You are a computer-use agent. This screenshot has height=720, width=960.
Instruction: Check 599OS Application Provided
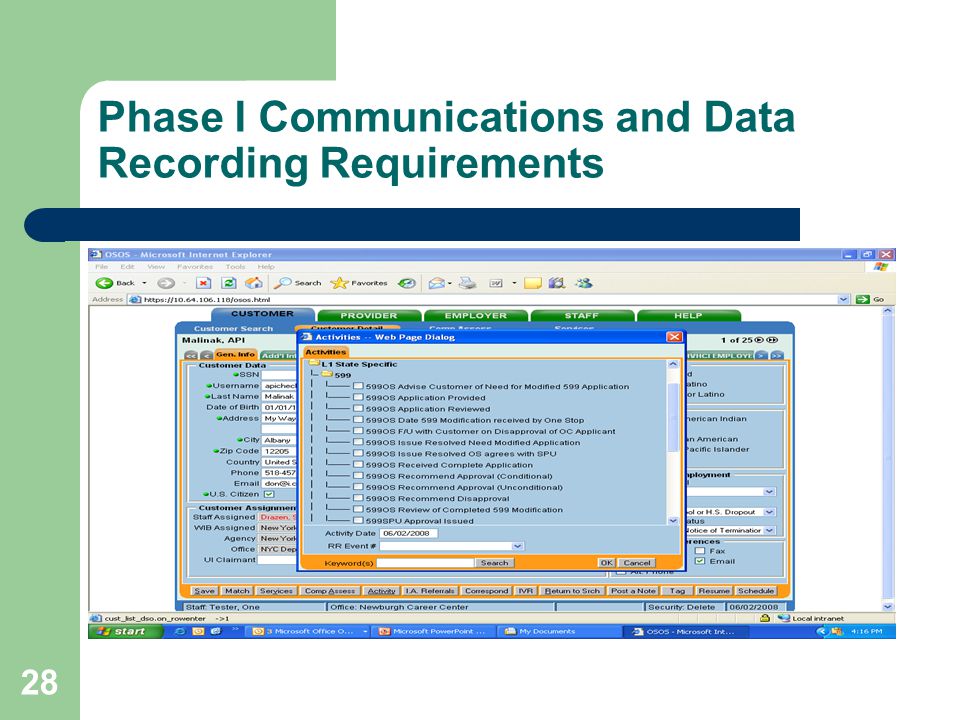click(358, 397)
